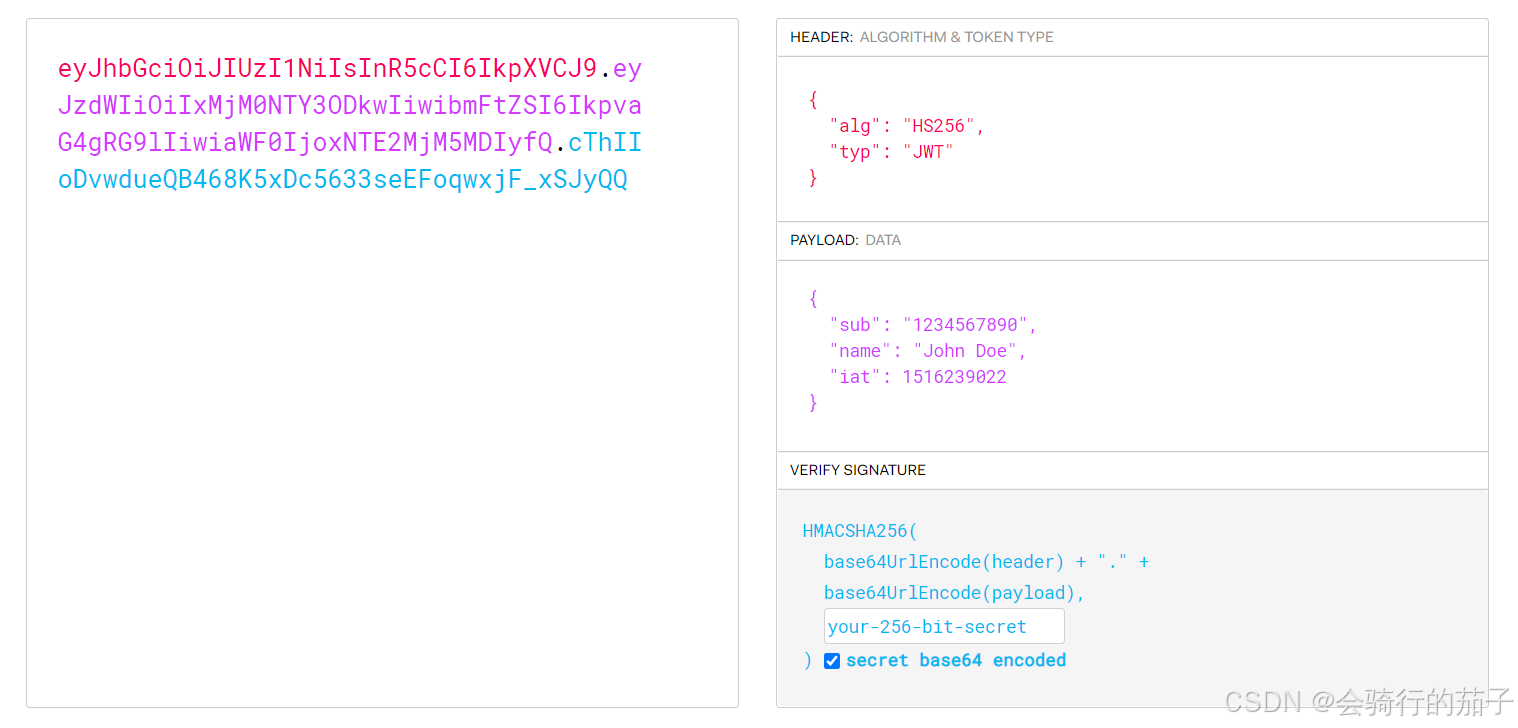
Task: Click the PAYLOAD: DATA section label
Action: (x=843, y=240)
